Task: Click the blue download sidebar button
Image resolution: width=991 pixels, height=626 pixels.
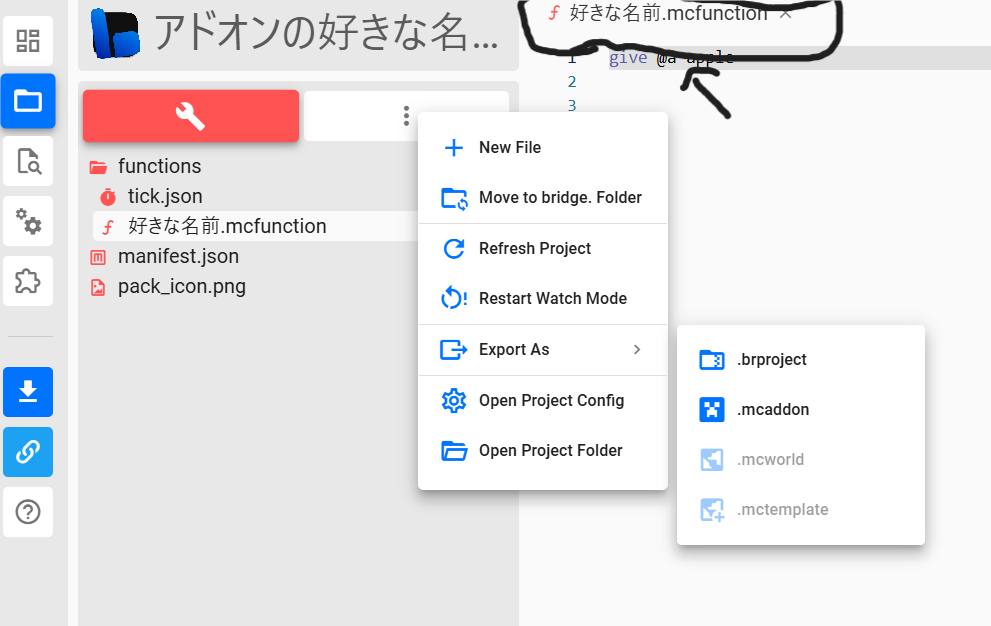Action: (28, 391)
